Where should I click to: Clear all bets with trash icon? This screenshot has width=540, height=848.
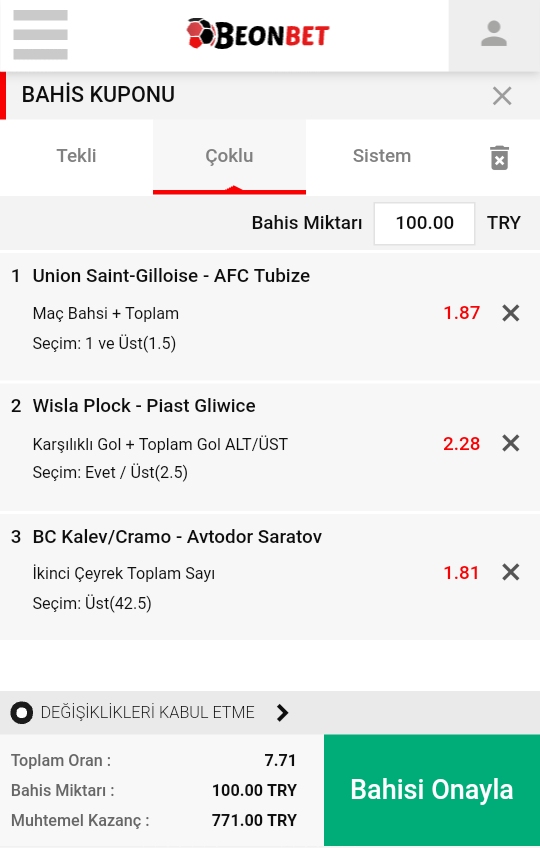[x=499, y=157]
